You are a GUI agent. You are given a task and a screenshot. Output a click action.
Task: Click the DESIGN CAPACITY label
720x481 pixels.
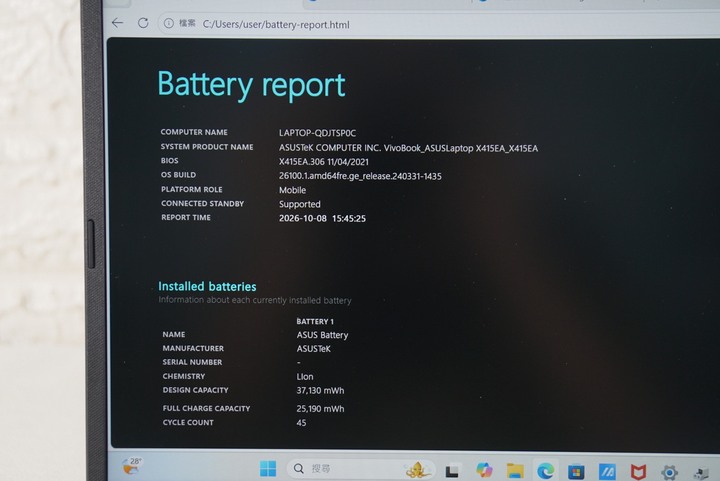click(195, 390)
